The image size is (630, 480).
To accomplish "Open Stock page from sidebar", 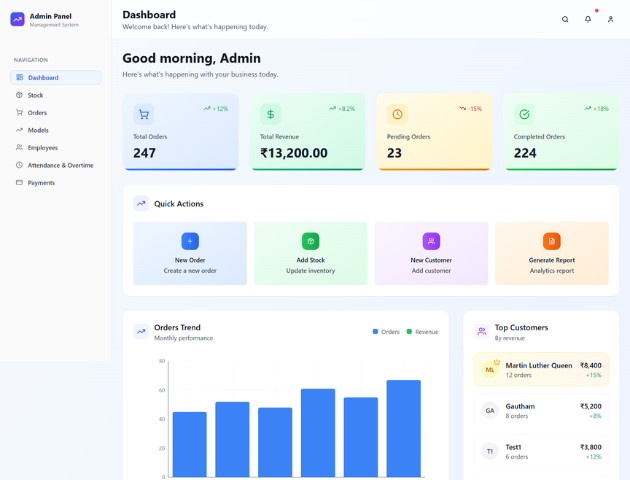I will [x=56, y=95].
